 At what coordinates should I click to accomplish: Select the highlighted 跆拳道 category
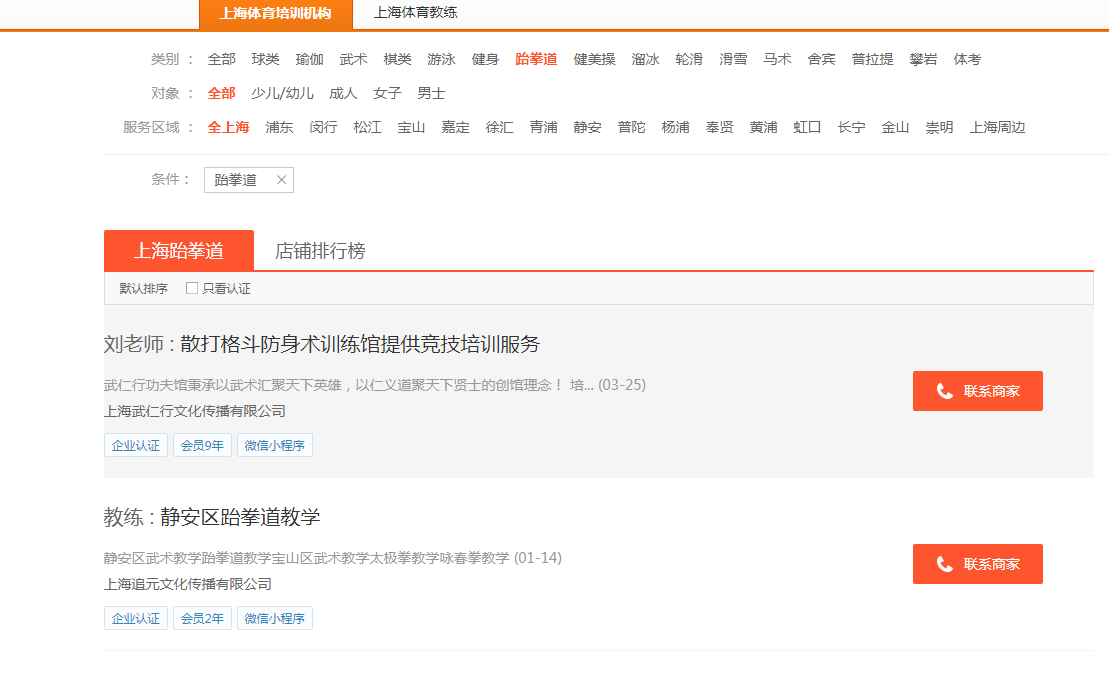(x=536, y=59)
